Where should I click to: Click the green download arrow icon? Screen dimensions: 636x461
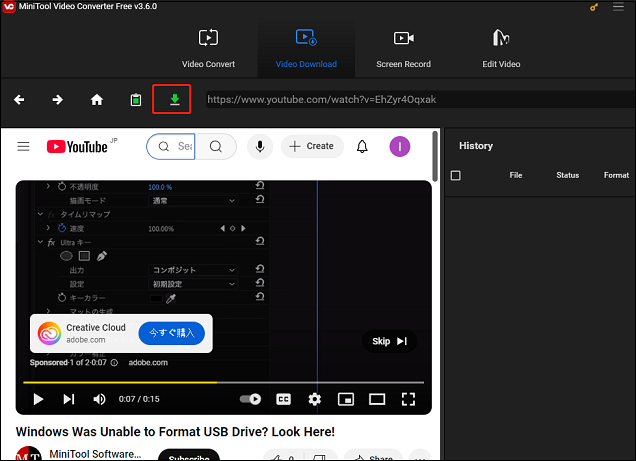point(174,99)
